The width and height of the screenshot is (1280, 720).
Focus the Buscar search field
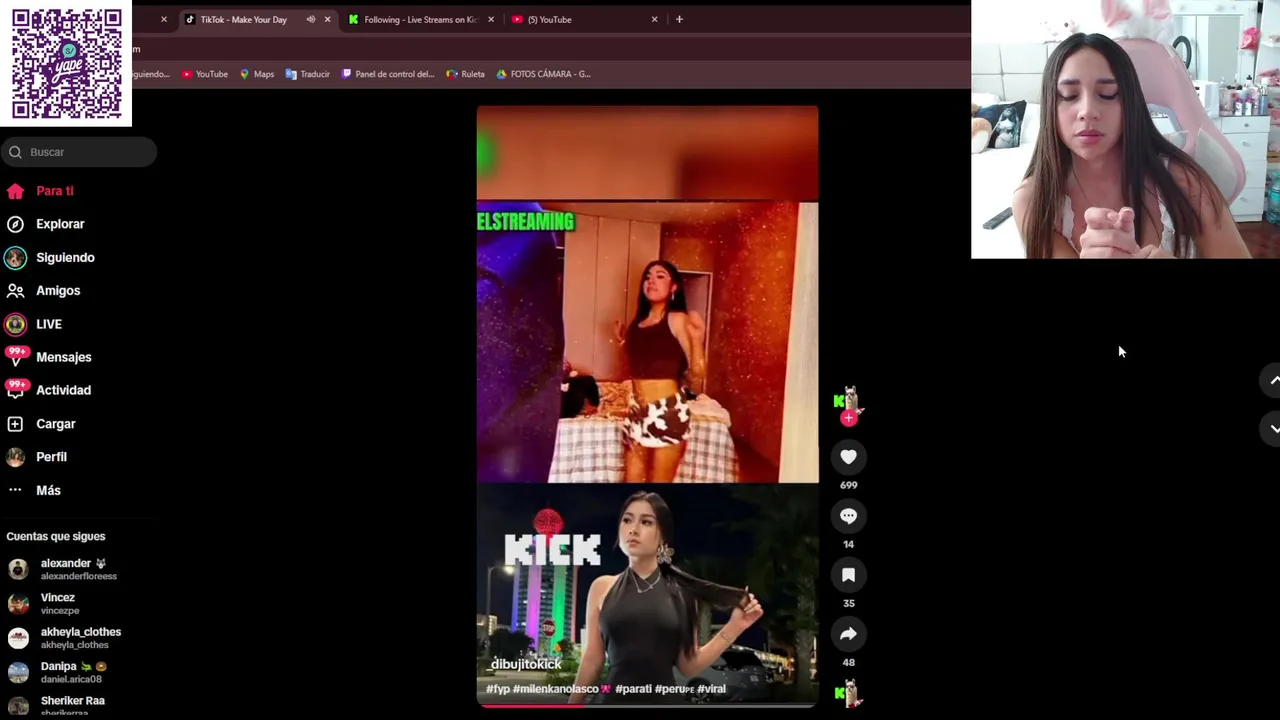(79, 152)
